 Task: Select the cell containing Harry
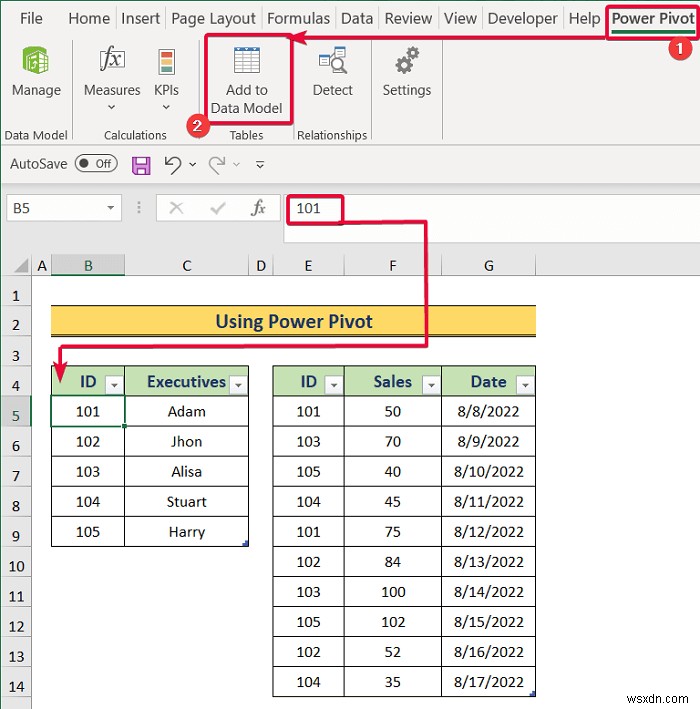point(186,532)
